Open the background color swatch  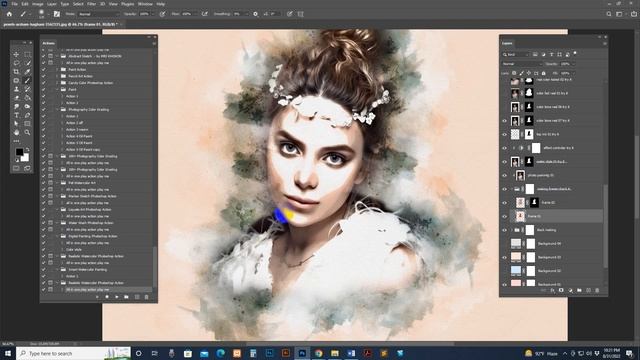click(x=25, y=158)
